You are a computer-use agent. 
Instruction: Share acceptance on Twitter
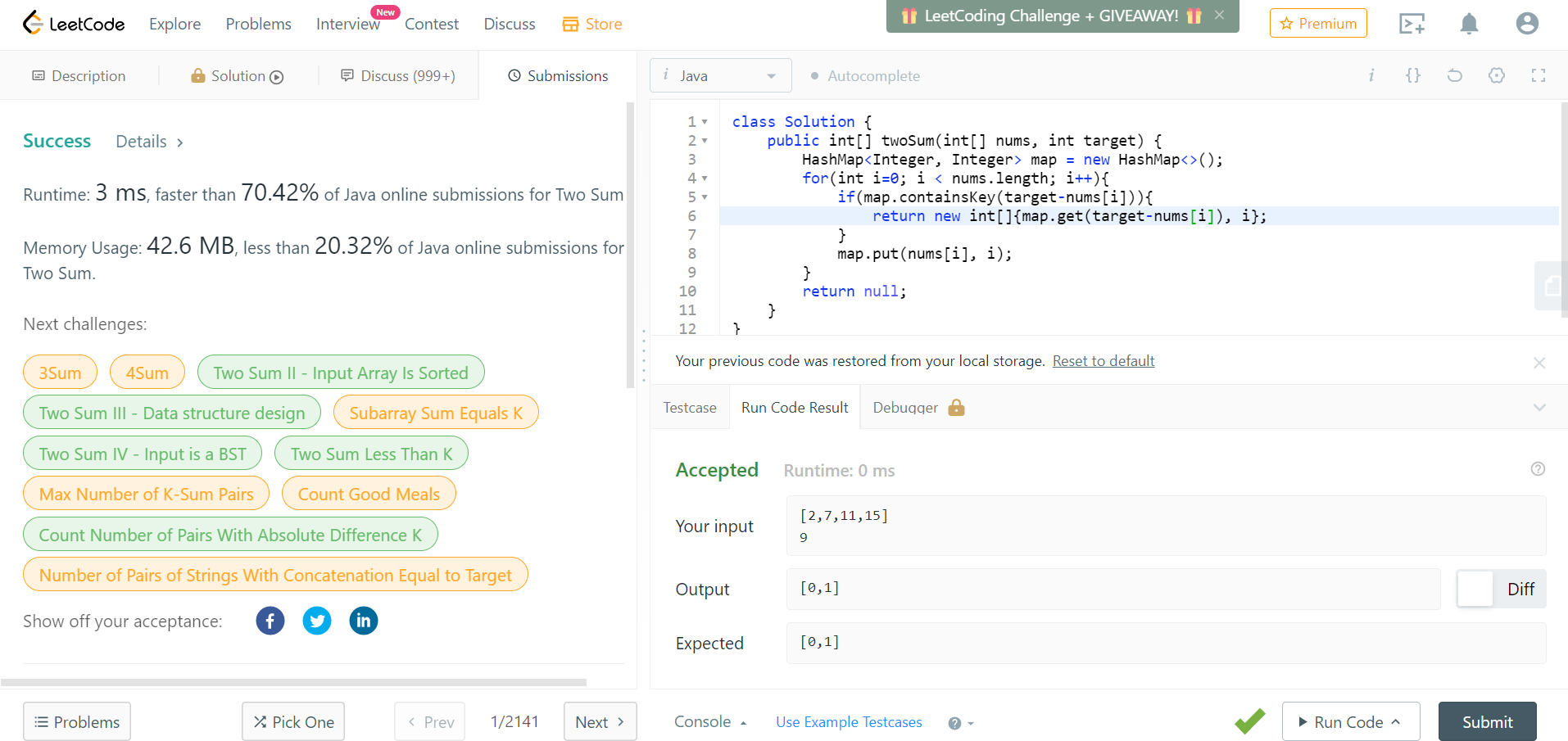pyautogui.click(x=317, y=621)
